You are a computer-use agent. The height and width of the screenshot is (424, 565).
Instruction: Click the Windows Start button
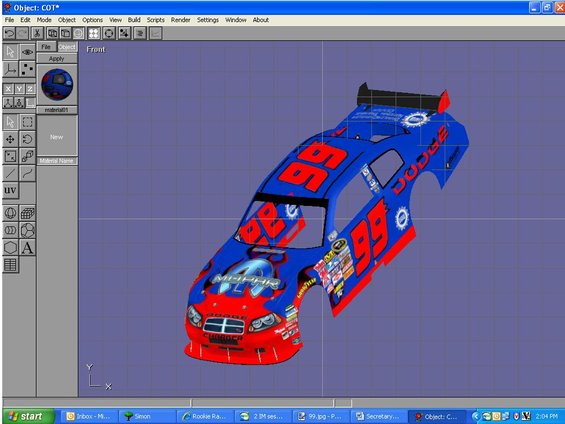[x=28, y=416]
